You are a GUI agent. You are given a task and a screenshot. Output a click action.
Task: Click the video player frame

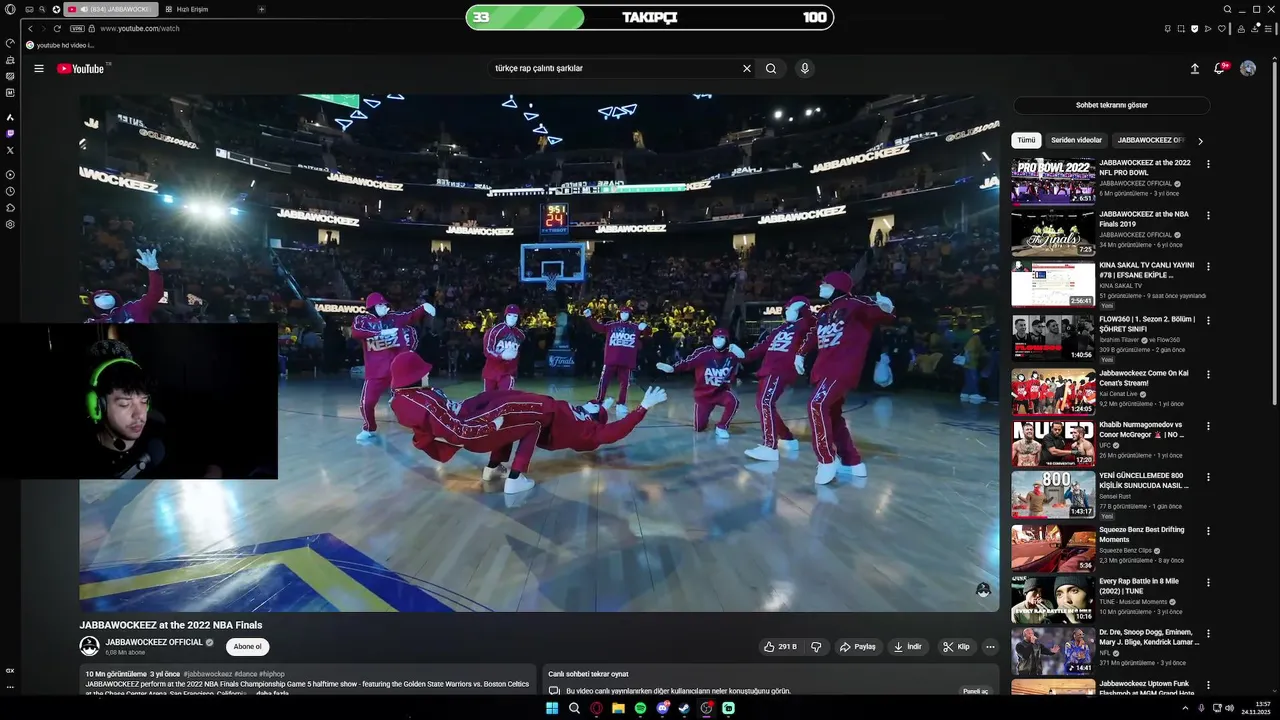tap(539, 352)
